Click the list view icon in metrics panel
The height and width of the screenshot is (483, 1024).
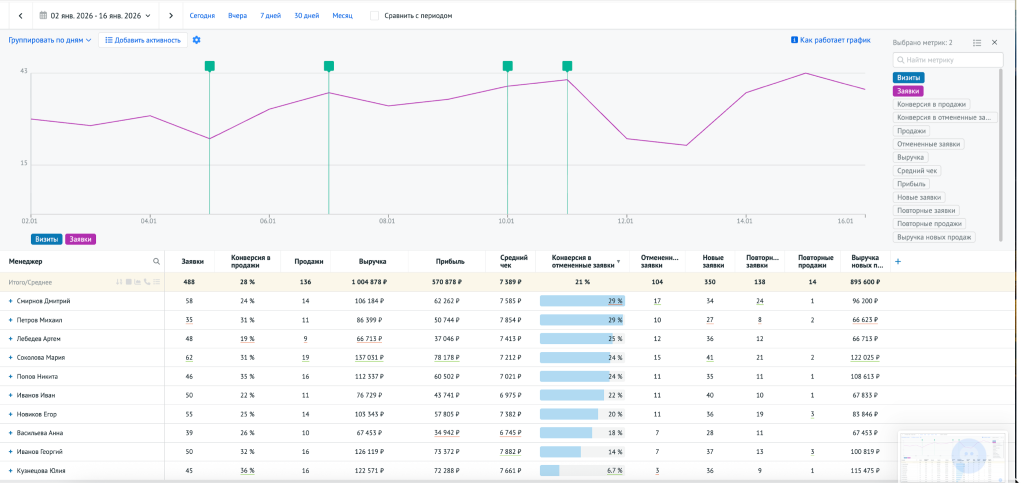pyautogui.click(x=977, y=42)
